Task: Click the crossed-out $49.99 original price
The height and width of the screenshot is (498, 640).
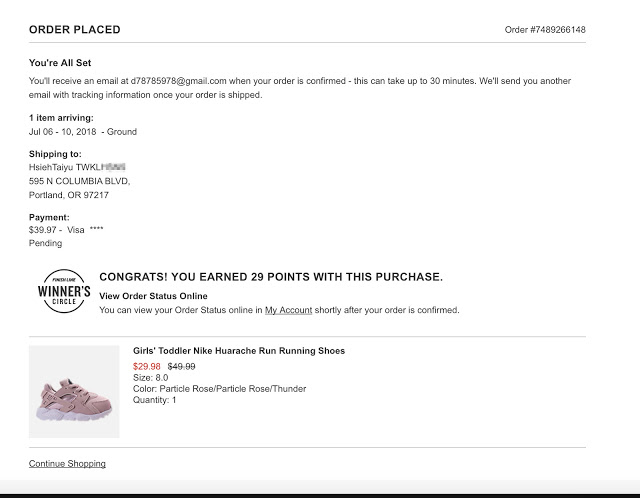Action: 181,366
